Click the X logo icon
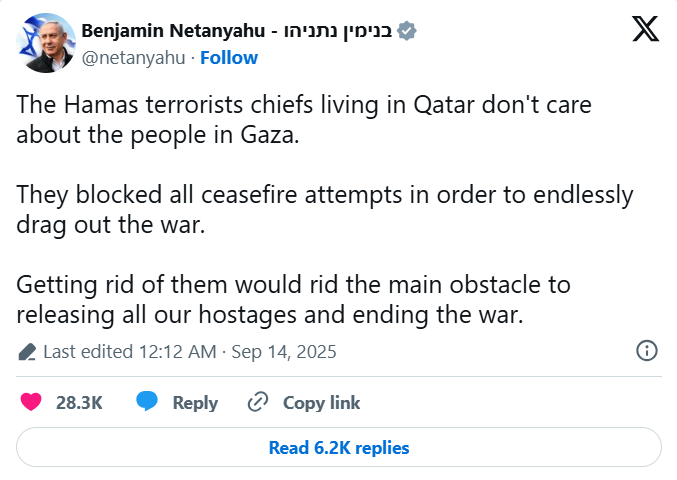Screen dimensions: 677x480 point(645,30)
